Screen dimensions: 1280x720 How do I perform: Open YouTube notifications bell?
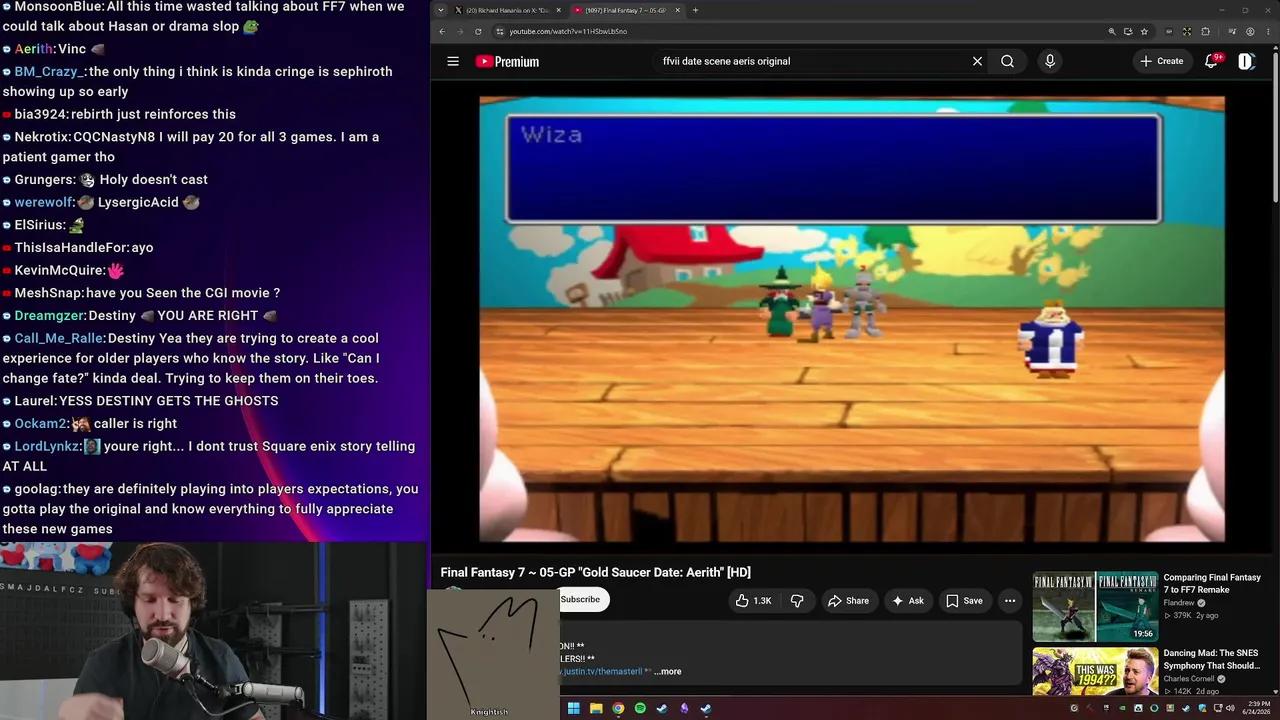click(1211, 61)
